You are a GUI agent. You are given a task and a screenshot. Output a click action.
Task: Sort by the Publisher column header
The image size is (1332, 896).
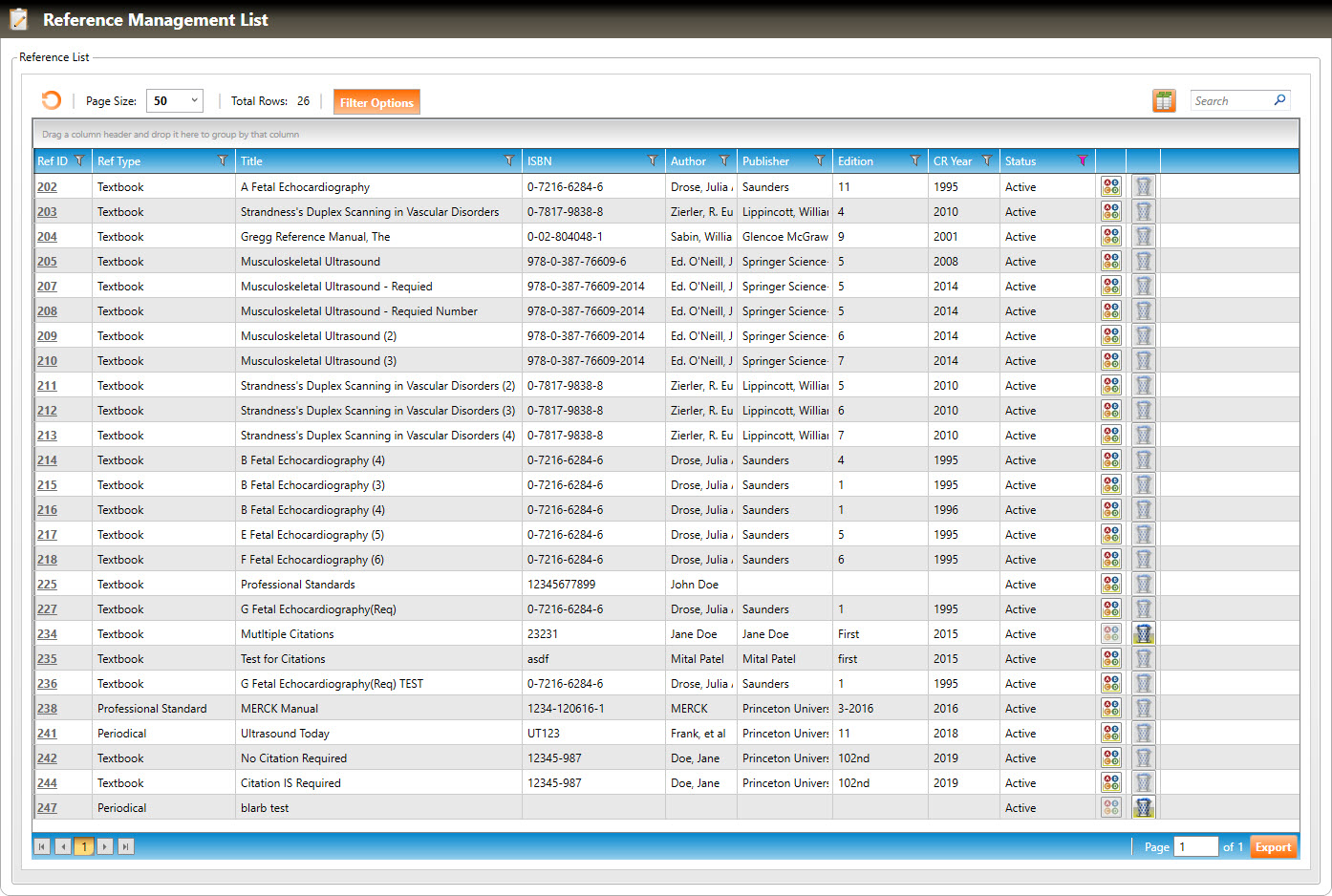tap(766, 161)
